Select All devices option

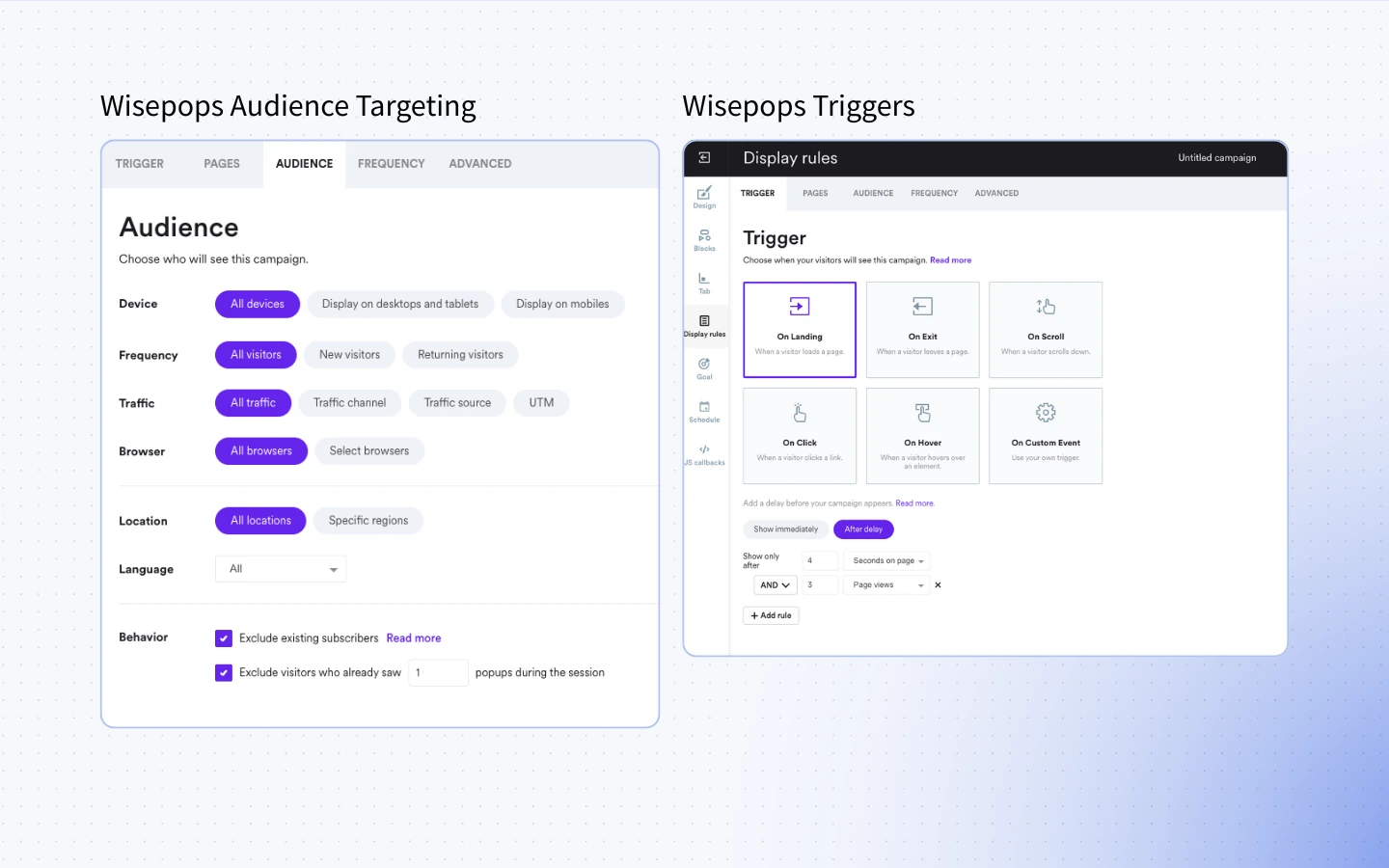click(x=258, y=304)
